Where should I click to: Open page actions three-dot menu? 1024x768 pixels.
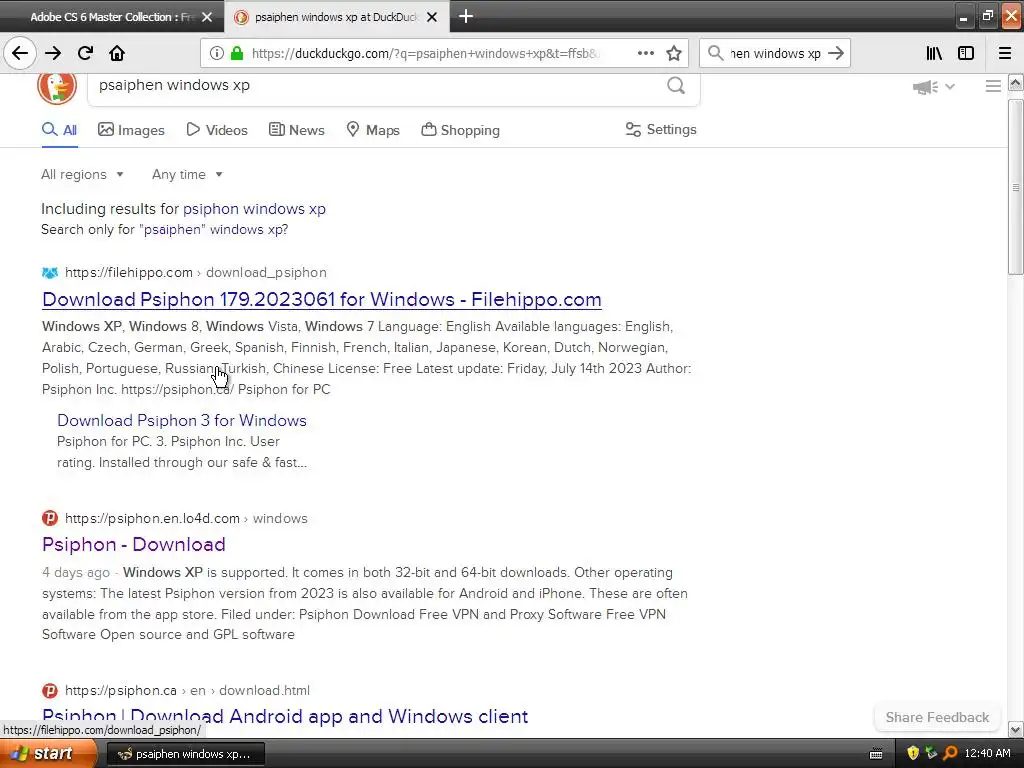coord(645,53)
